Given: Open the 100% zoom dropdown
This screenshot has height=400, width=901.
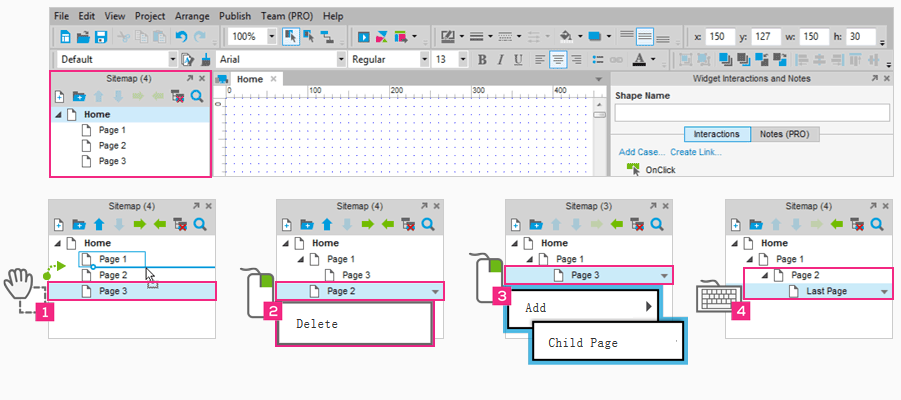Looking at the screenshot, I should point(273,37).
